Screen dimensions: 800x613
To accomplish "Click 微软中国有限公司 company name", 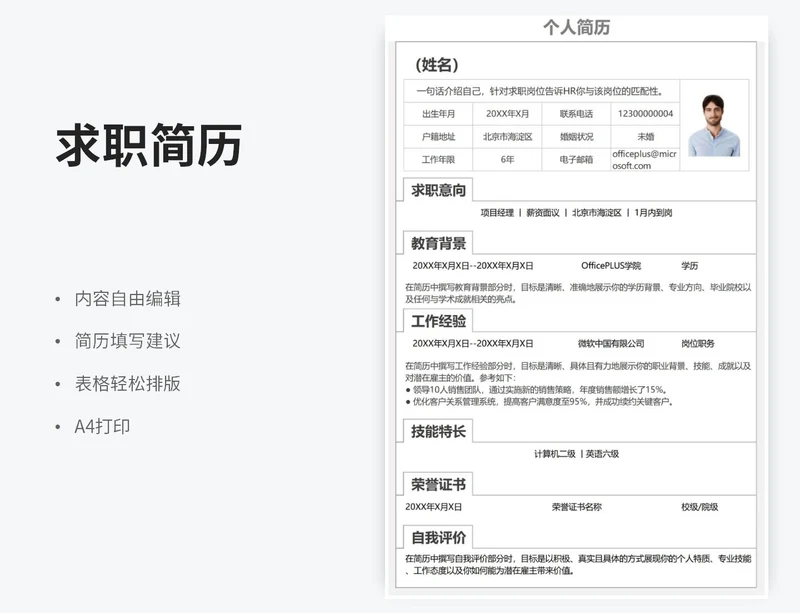I will pos(611,344).
